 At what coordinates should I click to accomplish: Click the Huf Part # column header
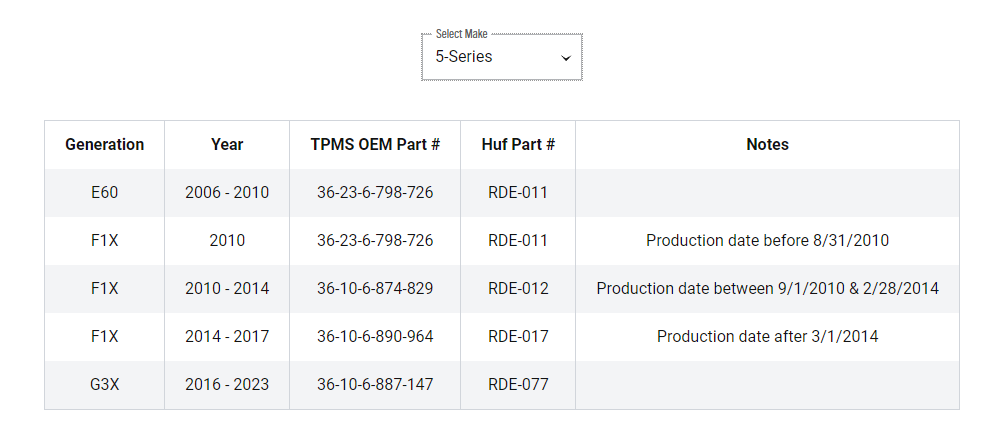[518, 145]
